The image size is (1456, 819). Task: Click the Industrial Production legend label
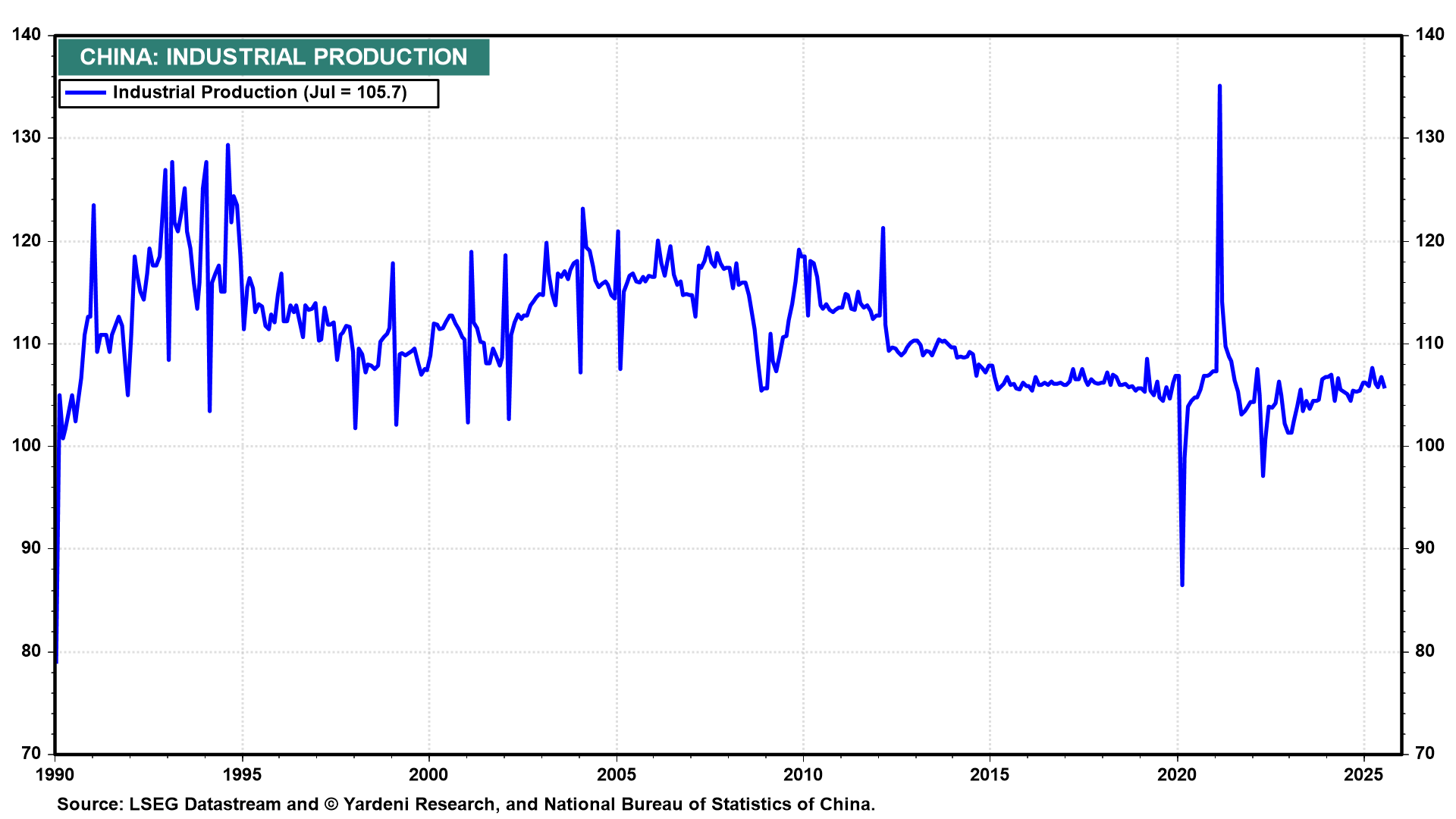[259, 93]
